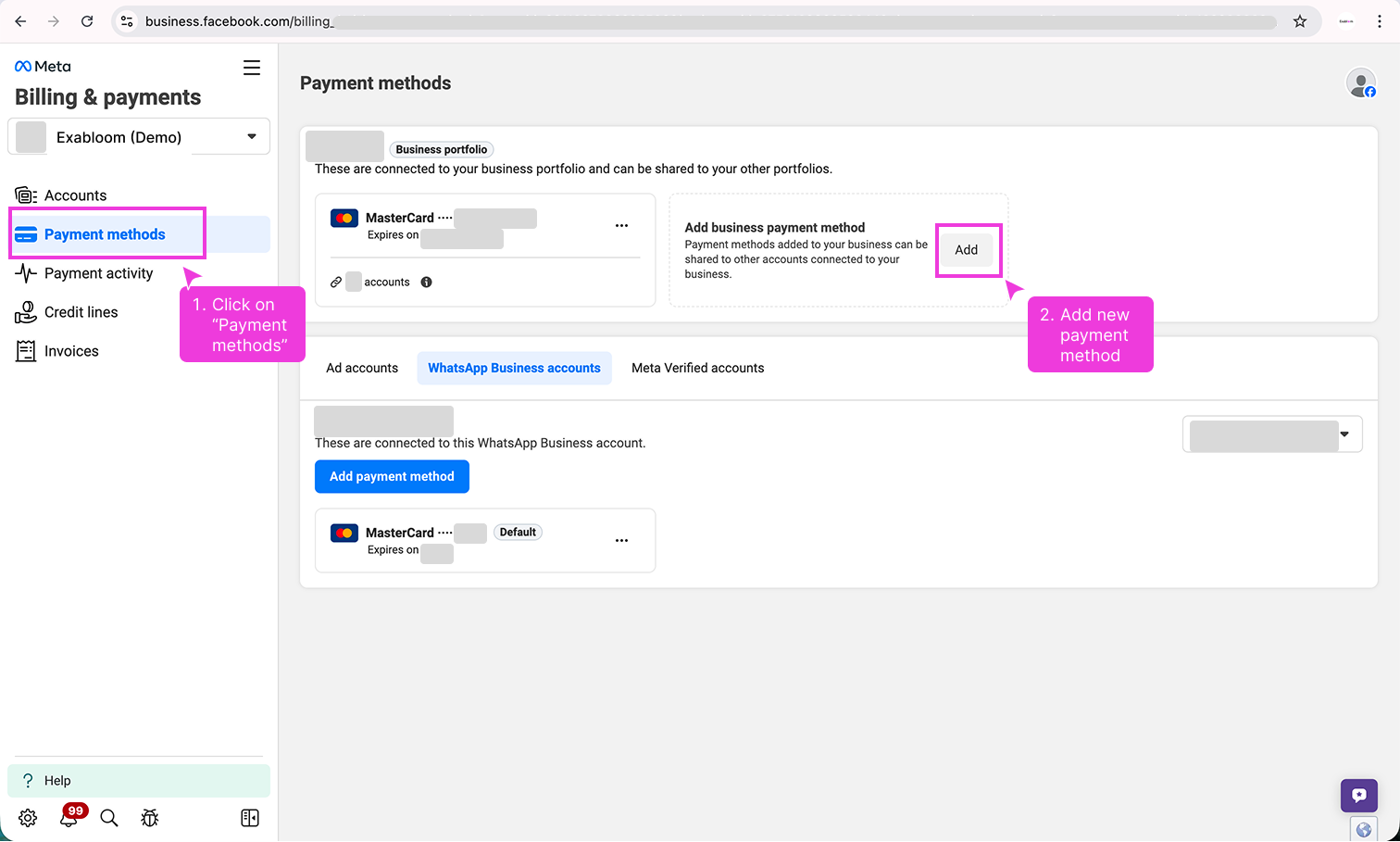Open the purple chat feedback button
Image resolution: width=1400 pixels, height=842 pixels.
pos(1359,796)
